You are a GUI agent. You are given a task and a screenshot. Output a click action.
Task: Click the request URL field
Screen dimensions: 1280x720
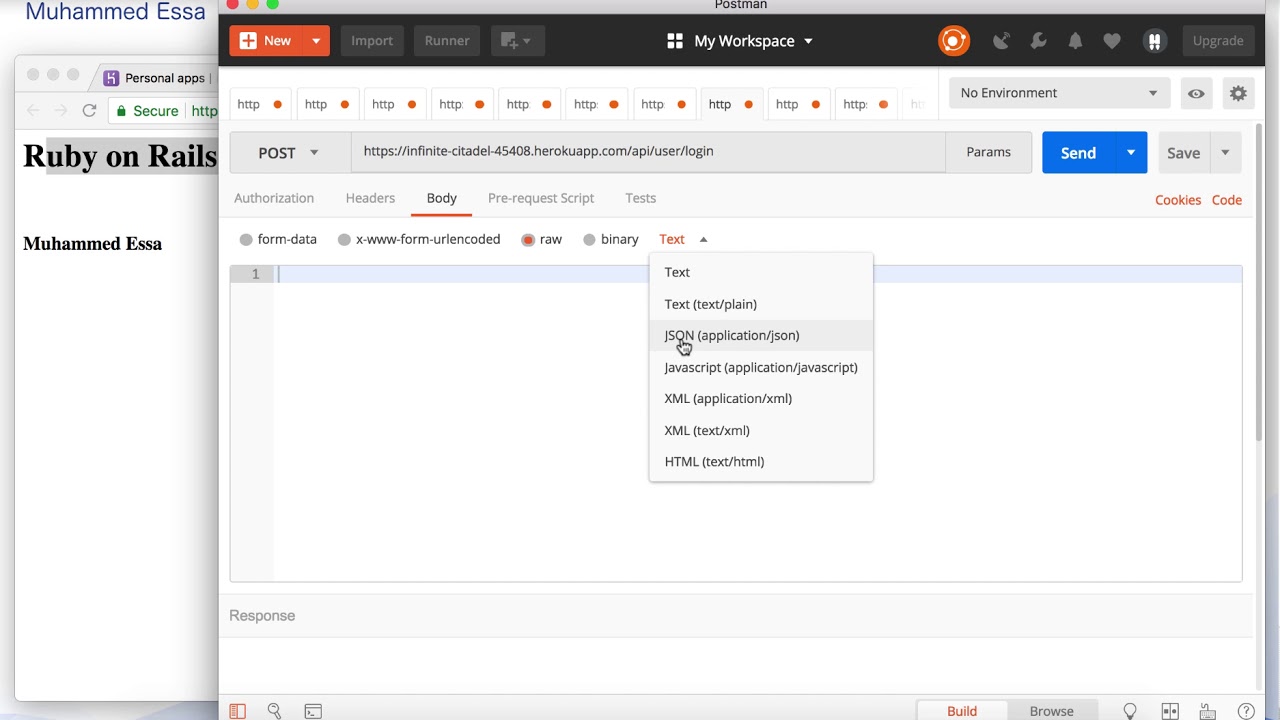click(648, 152)
